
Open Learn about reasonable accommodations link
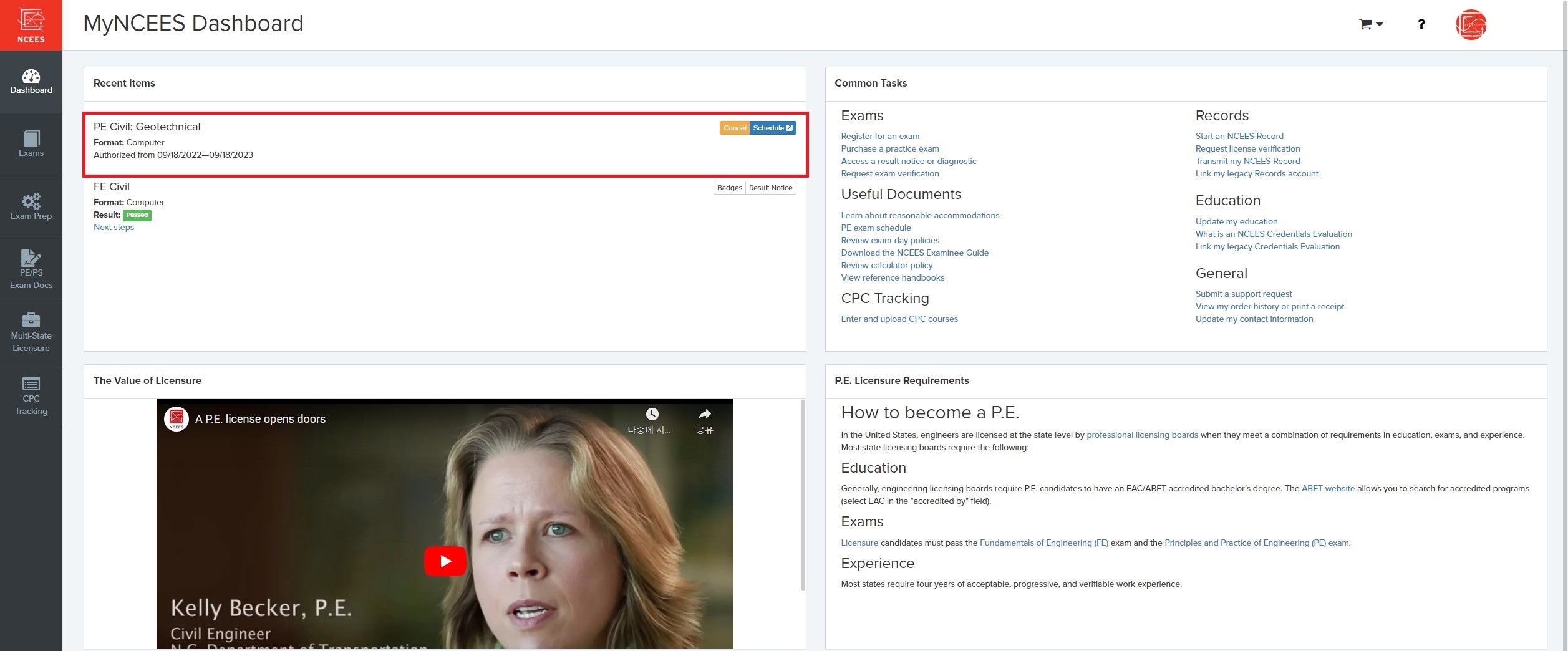[919, 215]
